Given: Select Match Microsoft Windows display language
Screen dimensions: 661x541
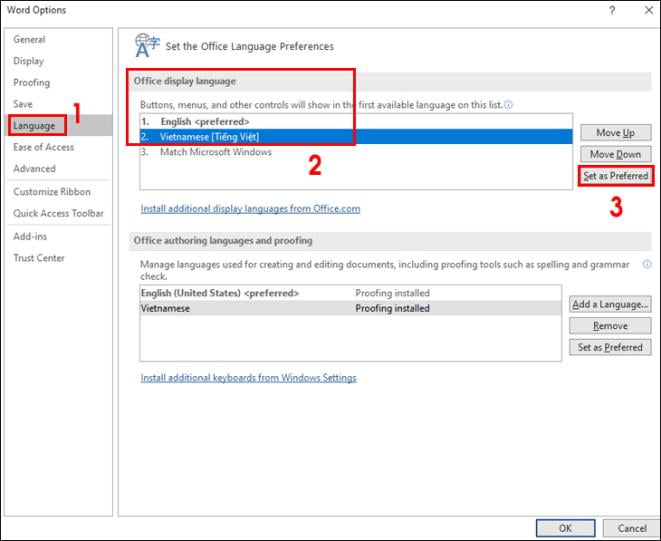Looking at the screenshot, I should click(356, 152).
